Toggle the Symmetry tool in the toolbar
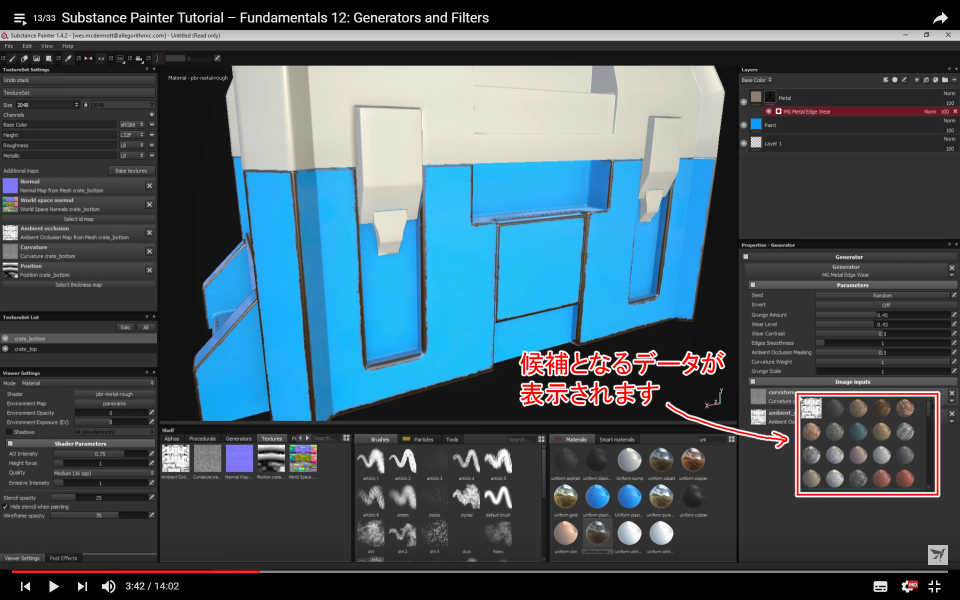960x600 pixels. pos(88,59)
